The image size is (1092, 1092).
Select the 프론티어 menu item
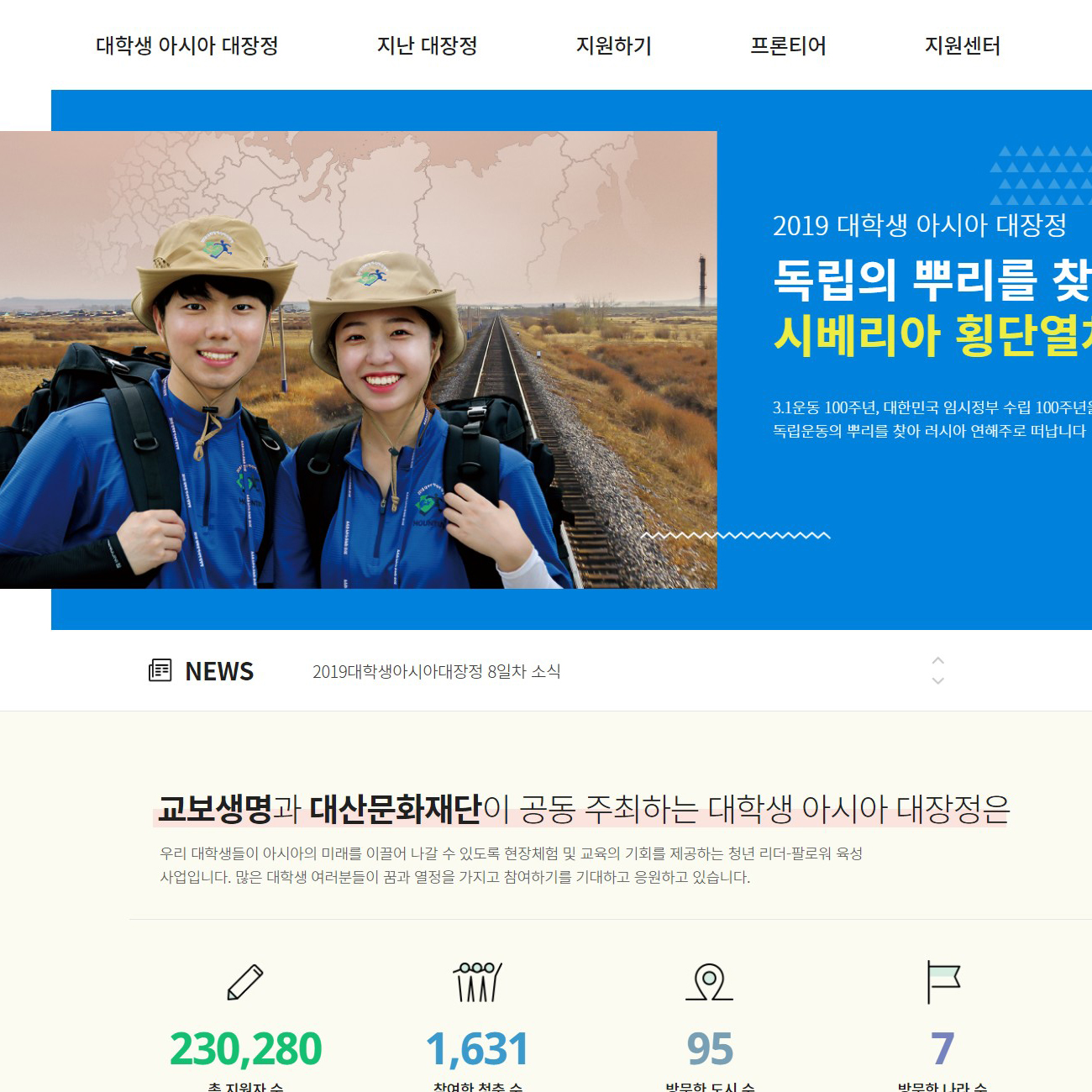pyautogui.click(x=788, y=45)
